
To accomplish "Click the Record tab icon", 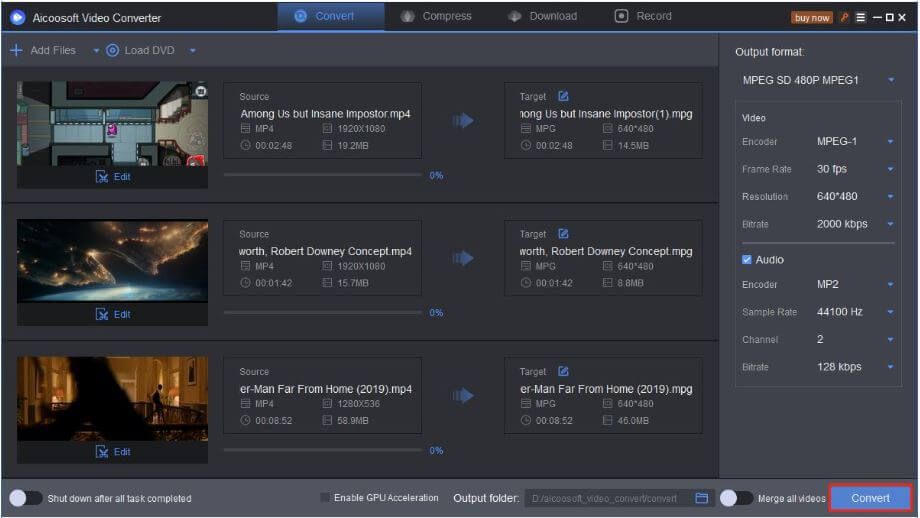I will point(621,16).
